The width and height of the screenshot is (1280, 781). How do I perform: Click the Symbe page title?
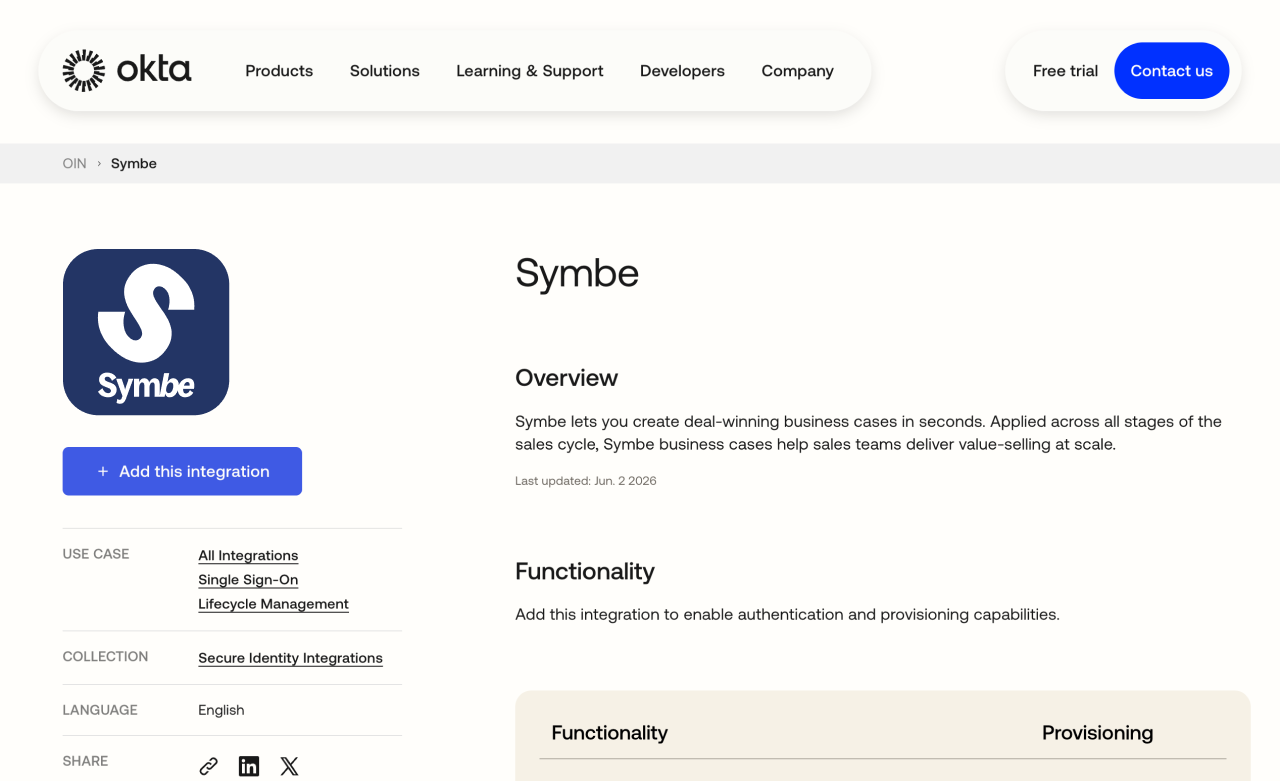tap(577, 273)
